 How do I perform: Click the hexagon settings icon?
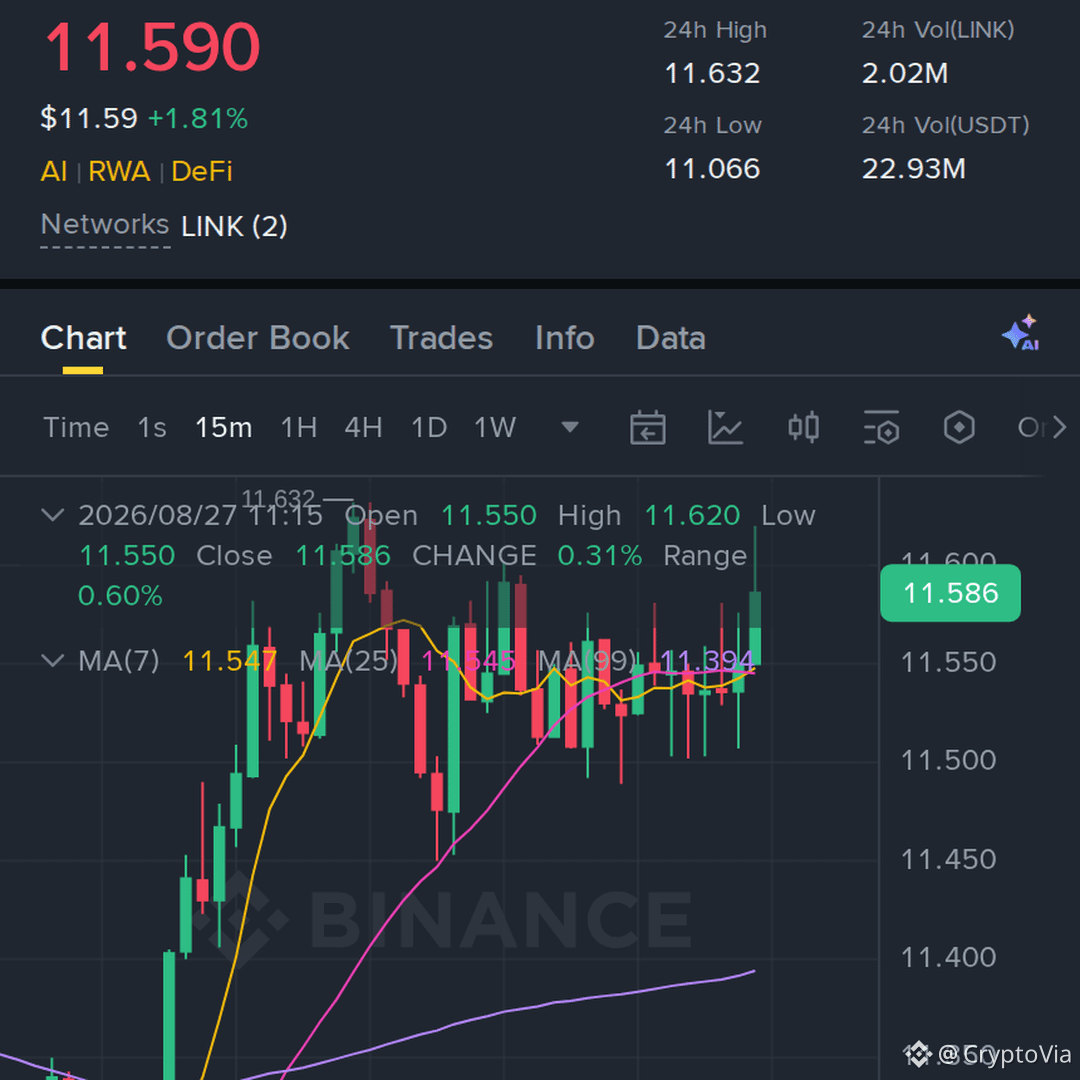(x=959, y=428)
